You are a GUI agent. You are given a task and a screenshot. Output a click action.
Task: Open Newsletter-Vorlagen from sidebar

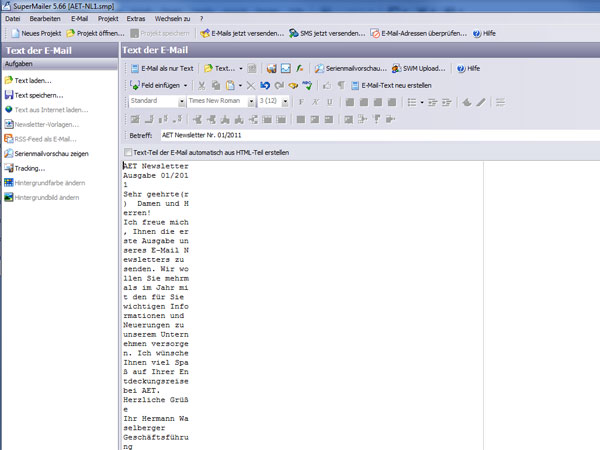[x=42, y=124]
